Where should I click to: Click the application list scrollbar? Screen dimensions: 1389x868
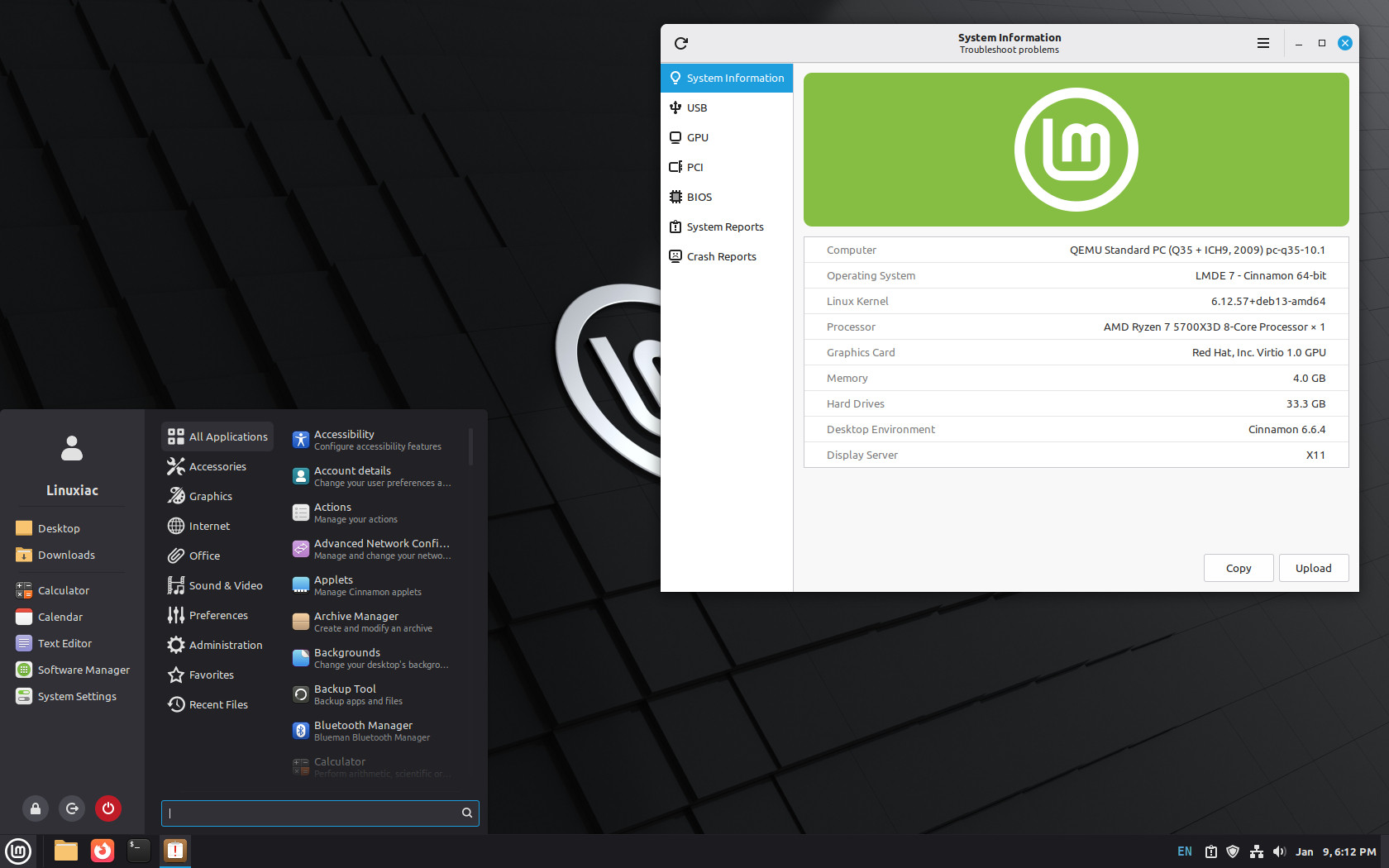pos(470,447)
